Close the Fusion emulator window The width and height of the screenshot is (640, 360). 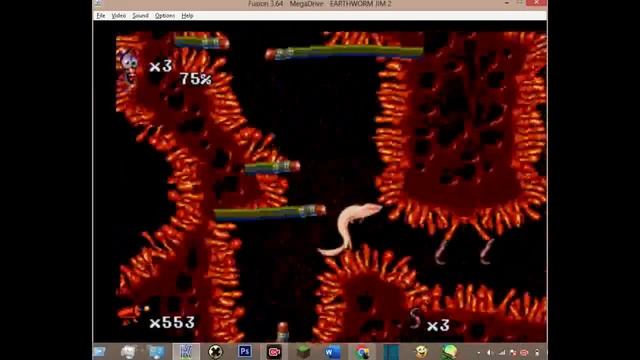[536, 2]
